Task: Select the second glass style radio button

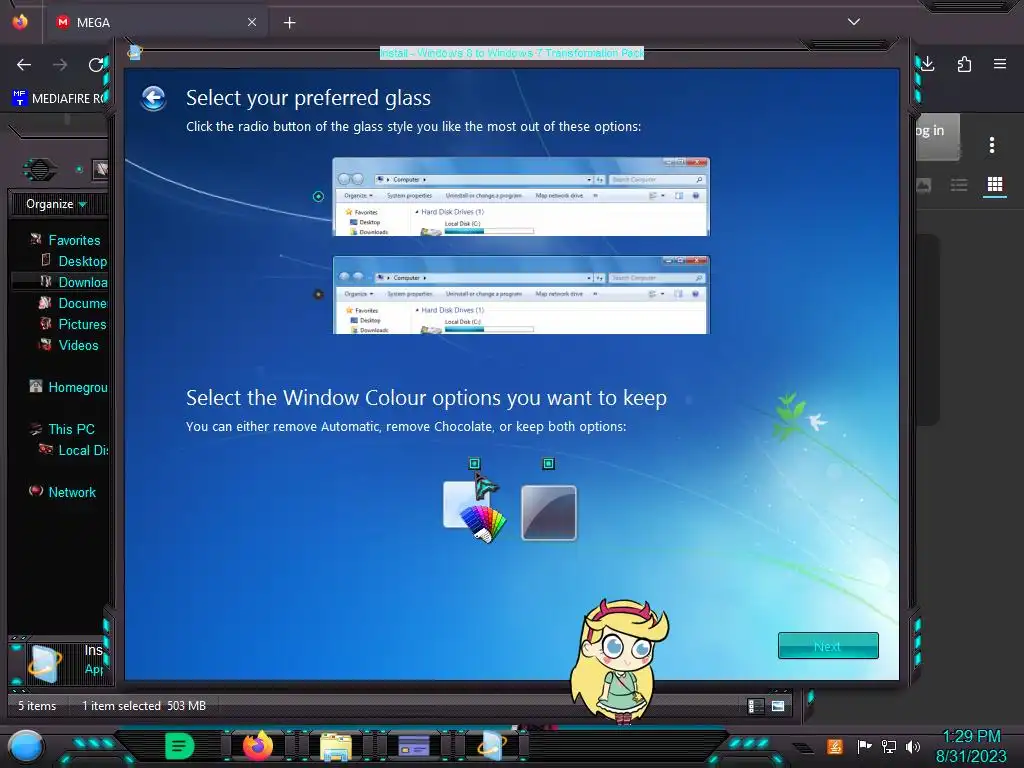Action: pos(318,295)
